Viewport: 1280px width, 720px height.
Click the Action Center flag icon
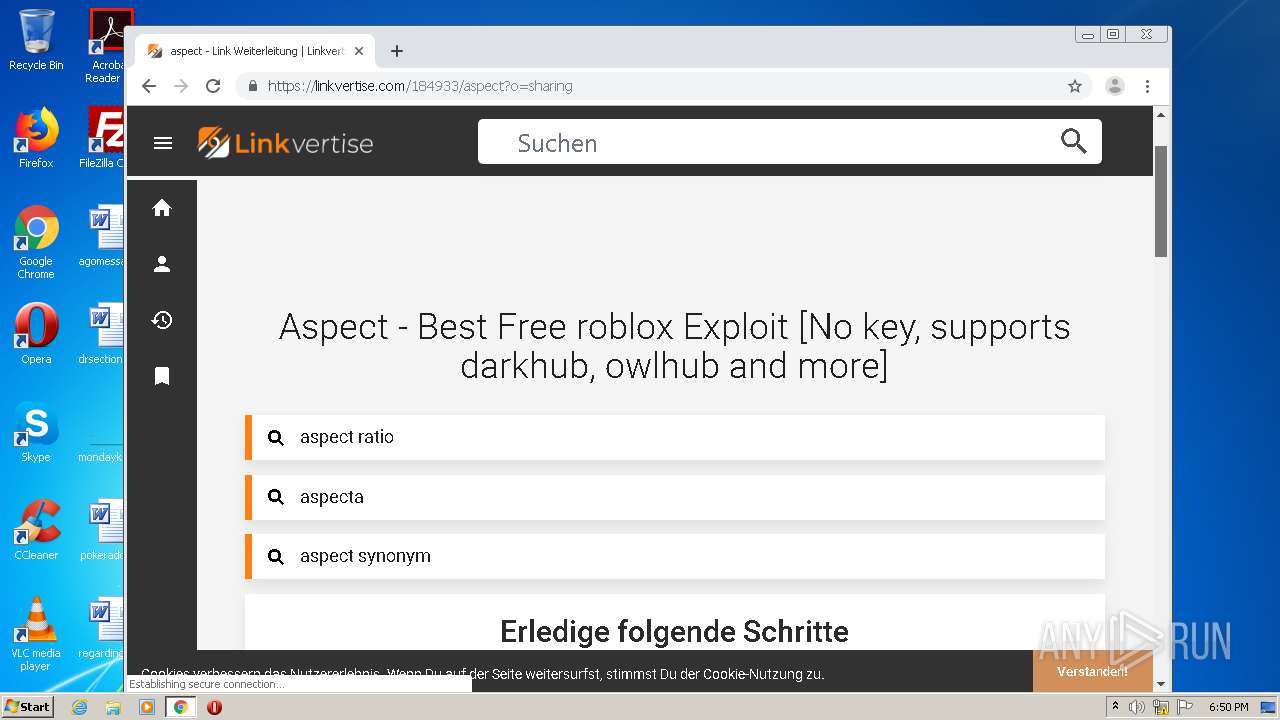[x=1185, y=707]
